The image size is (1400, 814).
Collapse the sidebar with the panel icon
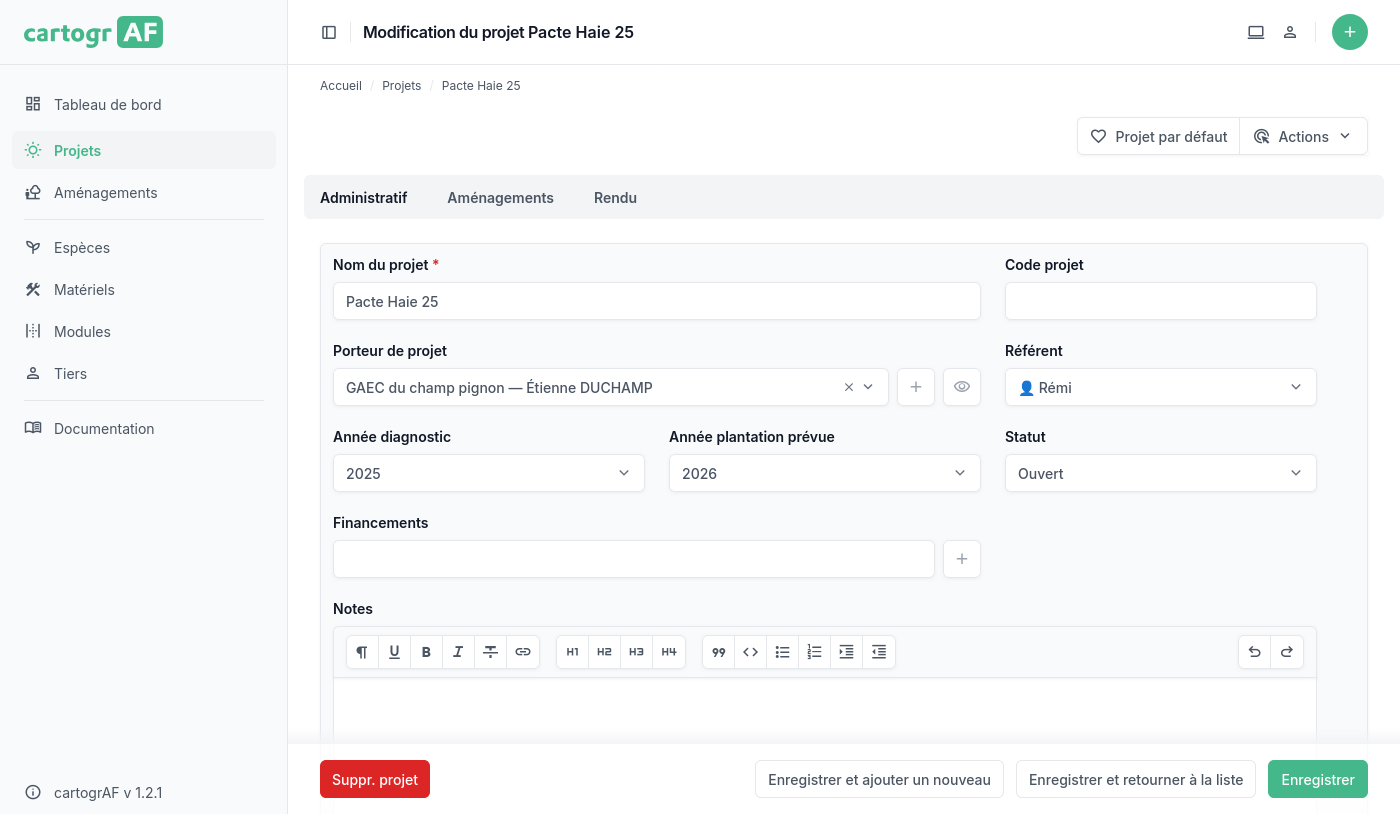pos(329,32)
